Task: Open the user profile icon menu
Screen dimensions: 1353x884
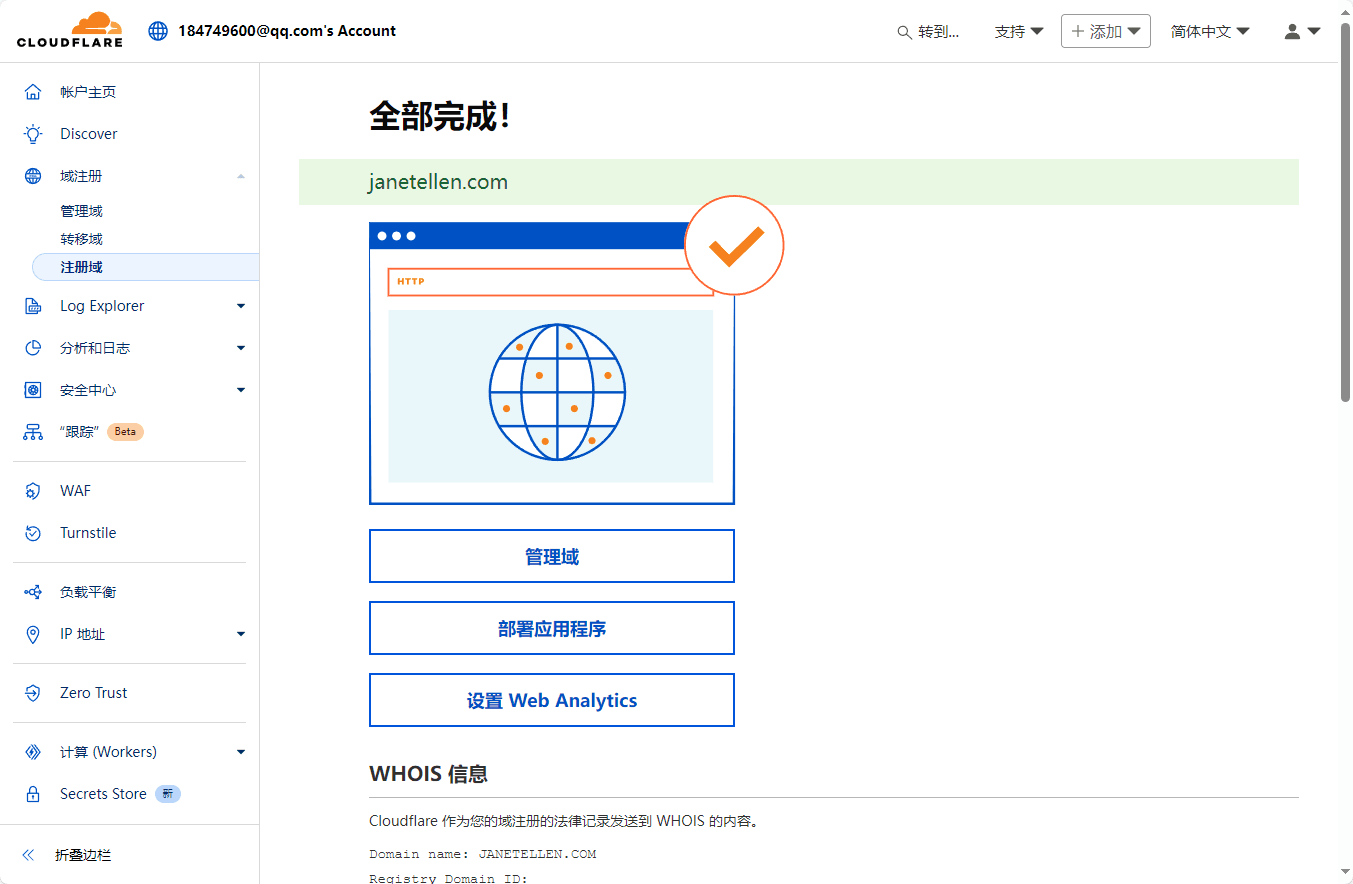Action: (1301, 31)
